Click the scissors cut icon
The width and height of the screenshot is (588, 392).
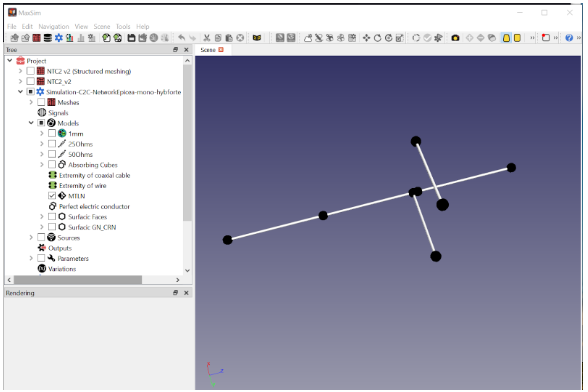(x=207, y=38)
